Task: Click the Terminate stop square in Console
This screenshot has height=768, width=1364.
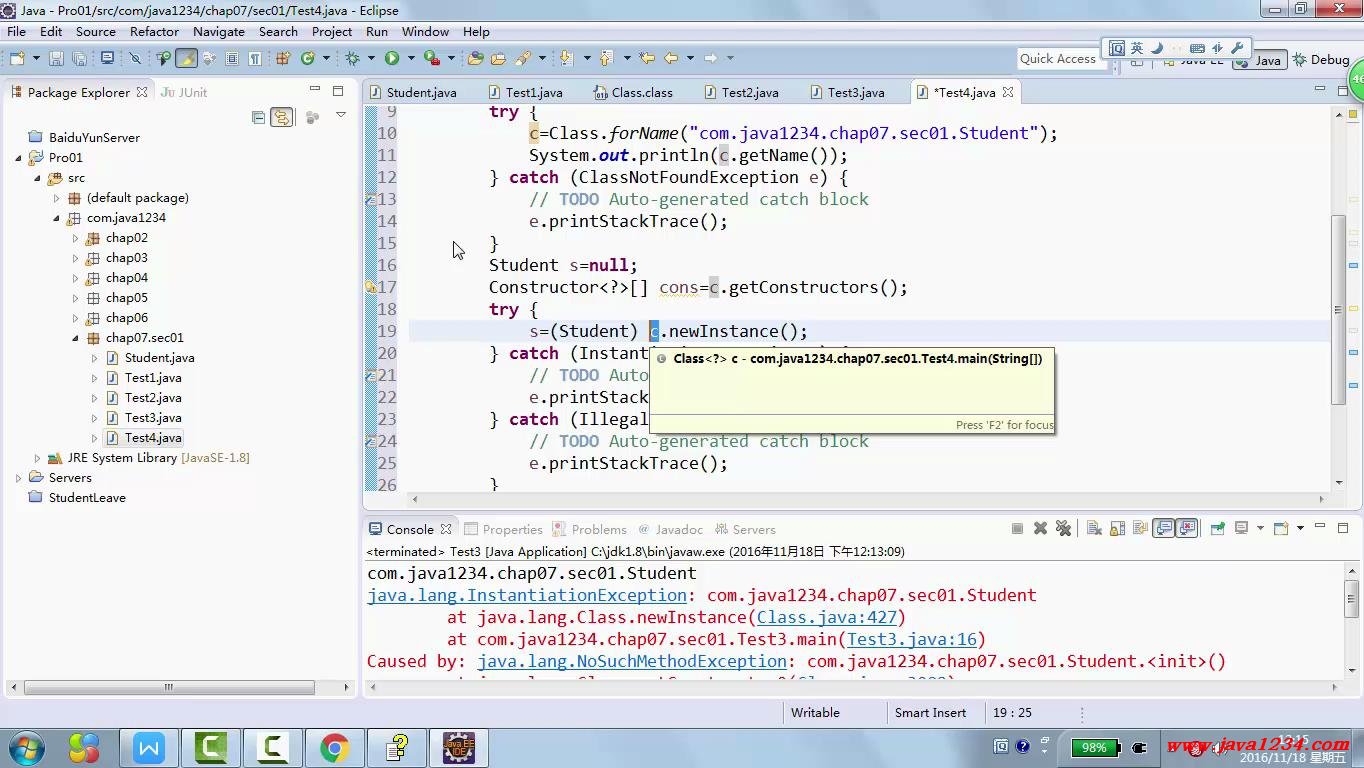Action: 1017,528
